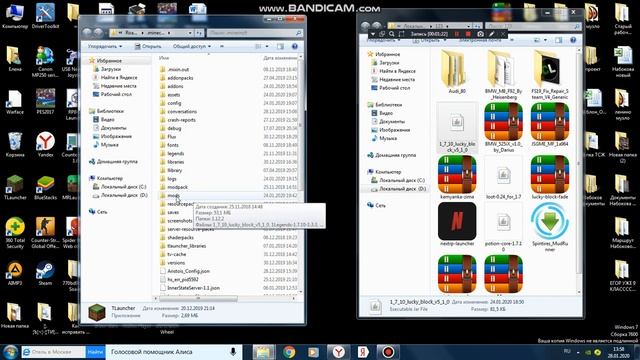
Task: Open the Корзина desktop icon
Action: tap(15, 145)
